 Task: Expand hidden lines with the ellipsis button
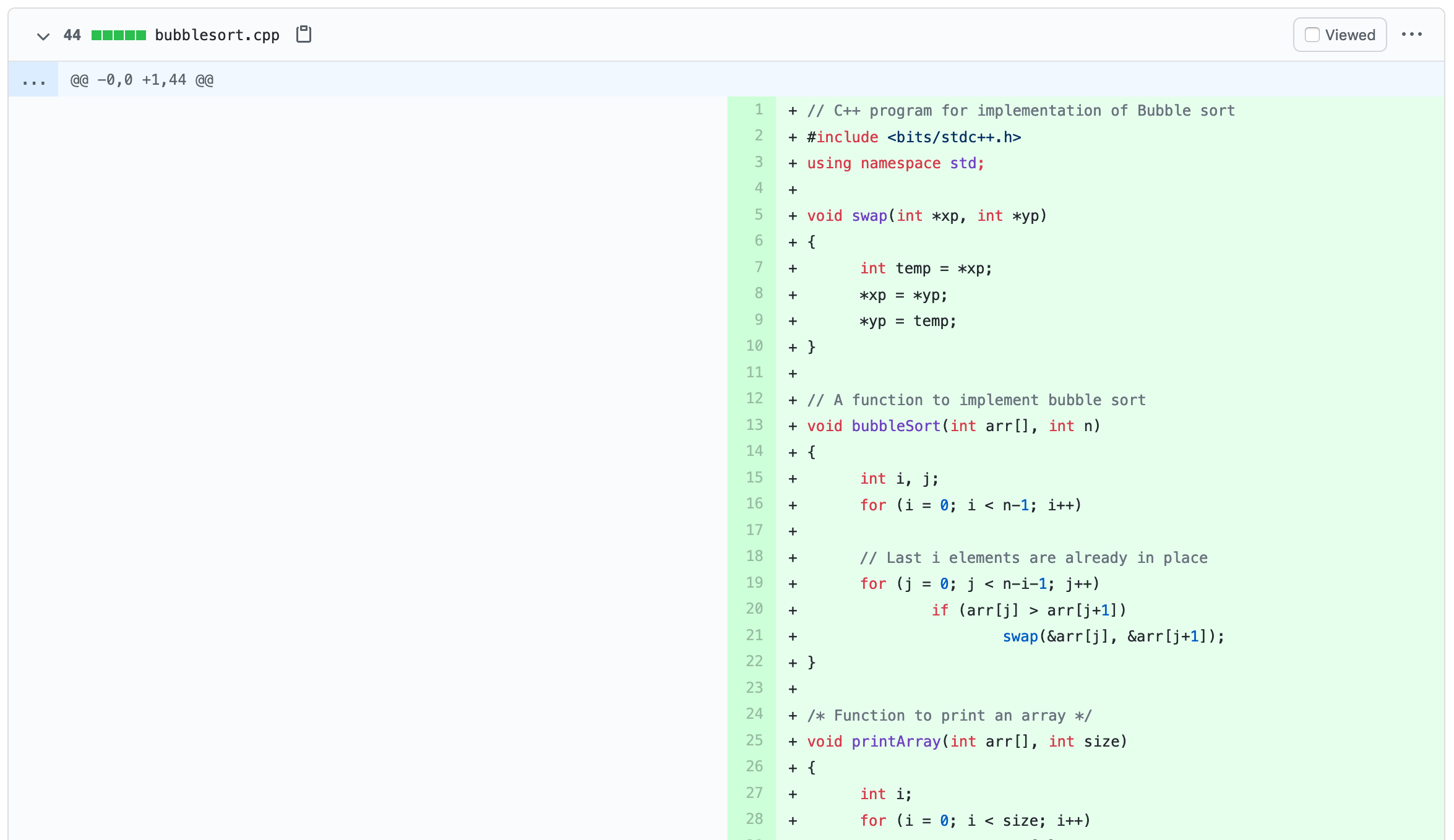33,80
